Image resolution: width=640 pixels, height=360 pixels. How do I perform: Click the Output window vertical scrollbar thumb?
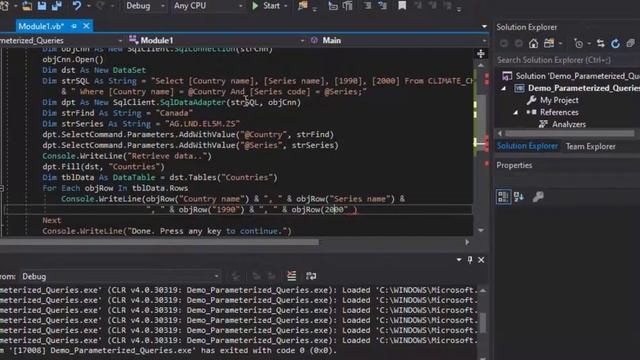pos(483,322)
